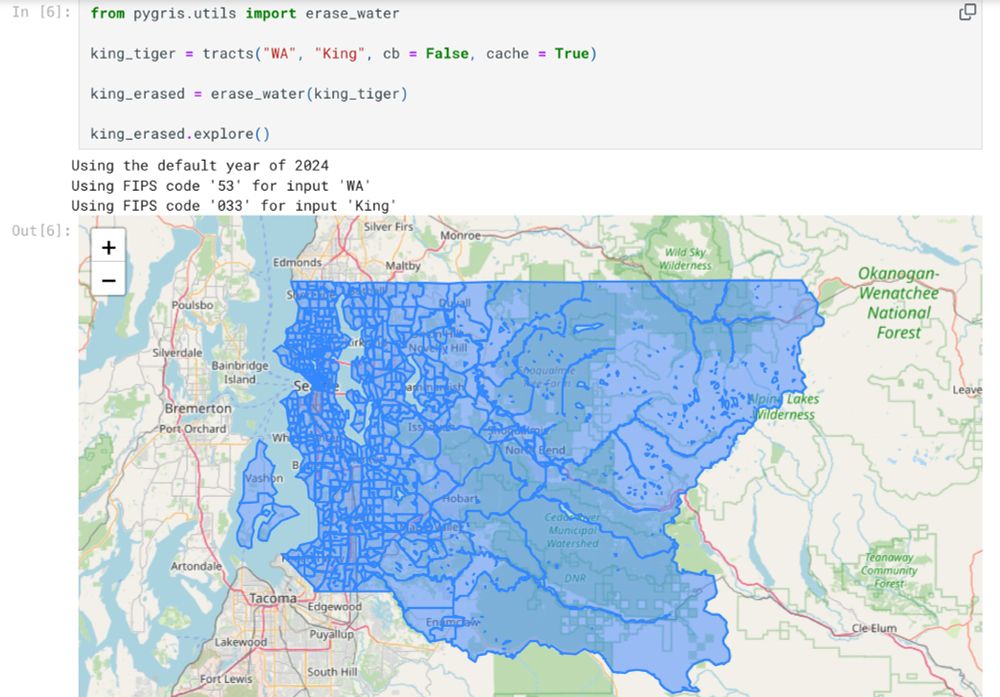
Task: Select output line about FIPS code '033'
Action: [234, 206]
